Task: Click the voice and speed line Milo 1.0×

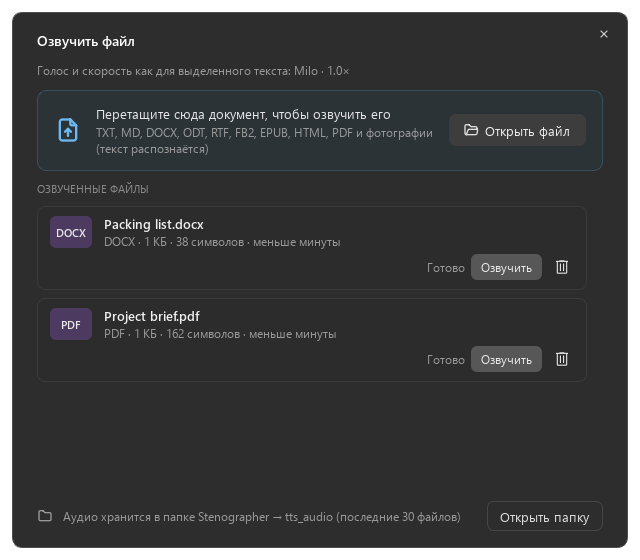Action: (193, 71)
